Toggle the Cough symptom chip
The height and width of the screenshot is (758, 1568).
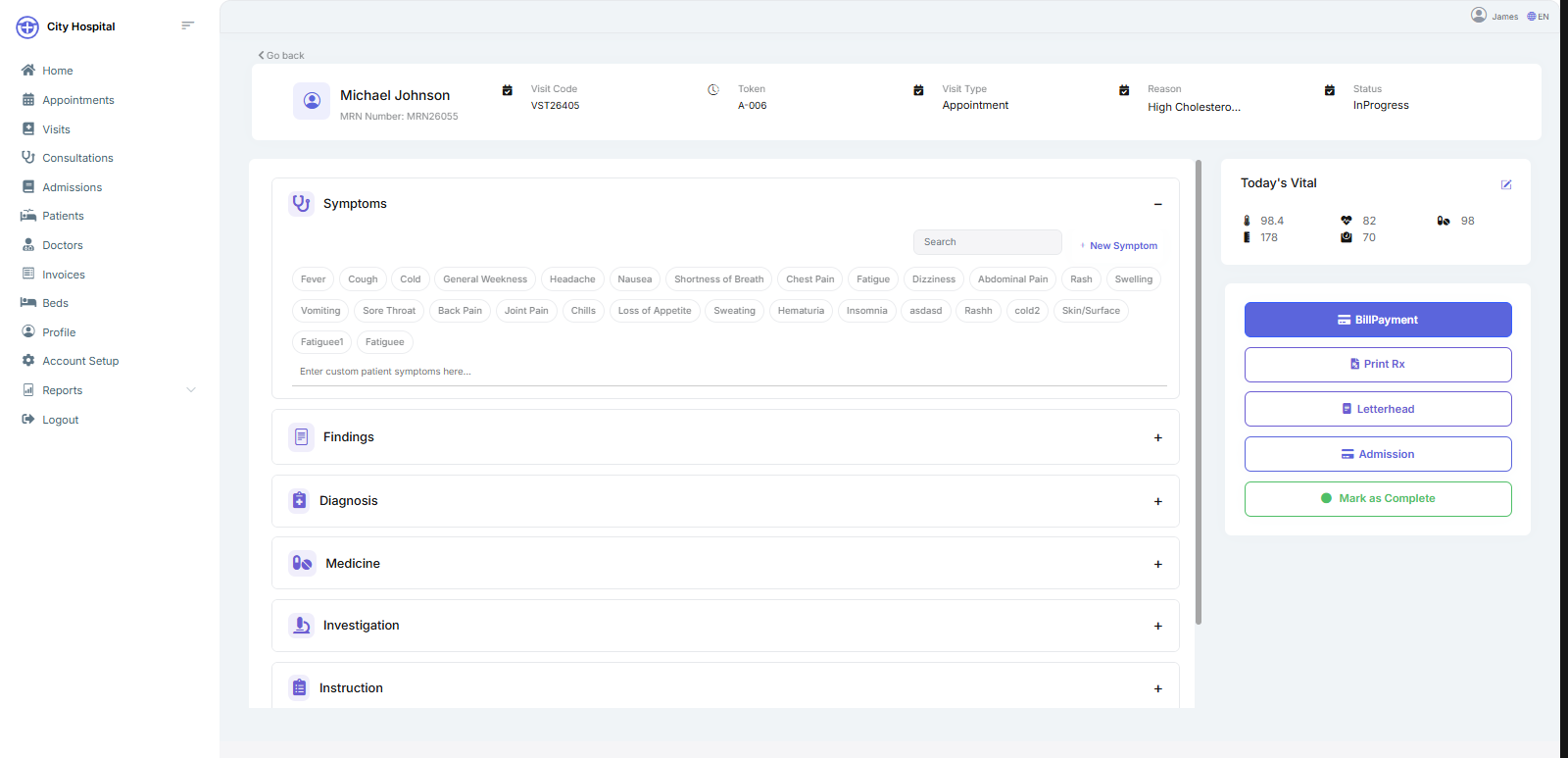pyautogui.click(x=363, y=279)
